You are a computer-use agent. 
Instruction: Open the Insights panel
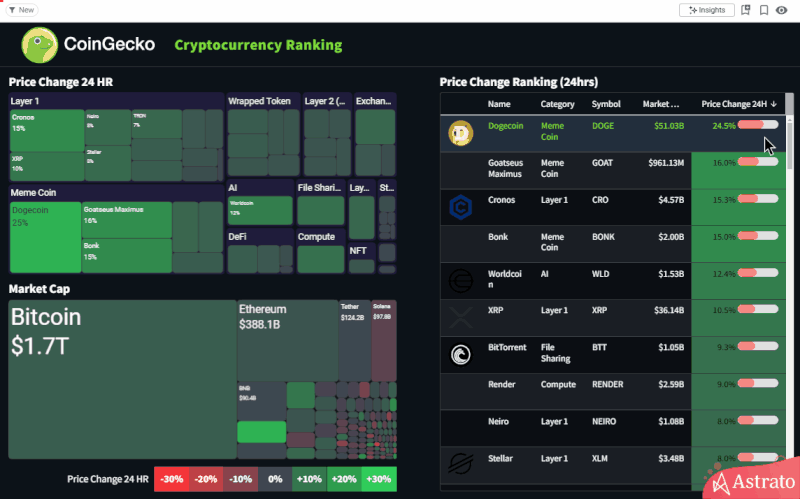point(706,10)
